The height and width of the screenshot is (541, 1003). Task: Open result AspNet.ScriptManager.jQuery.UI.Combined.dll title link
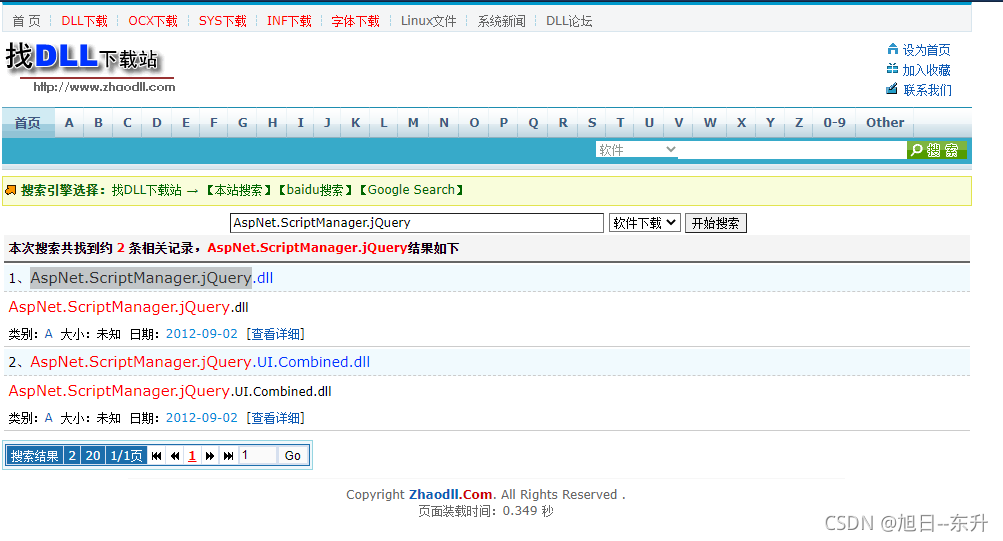coord(200,362)
